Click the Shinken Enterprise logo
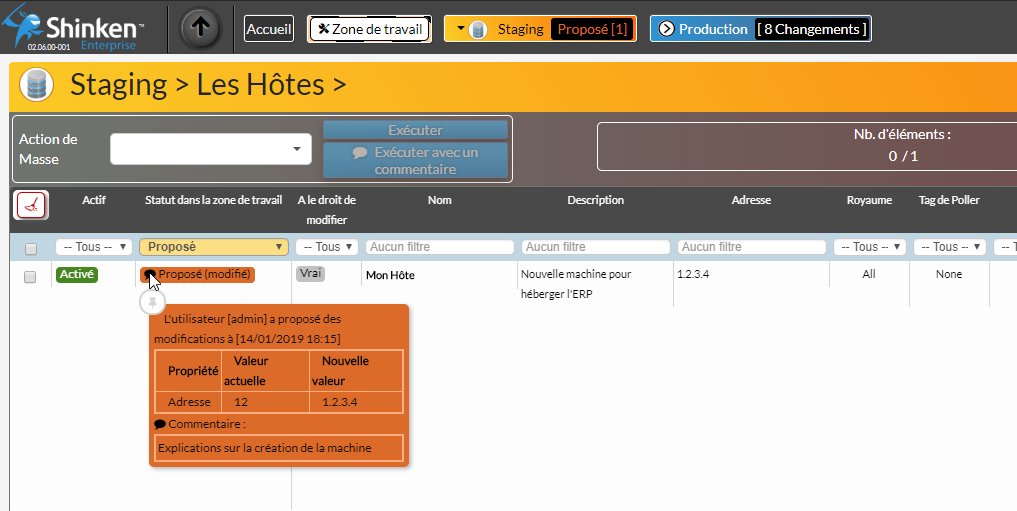 click(x=75, y=29)
